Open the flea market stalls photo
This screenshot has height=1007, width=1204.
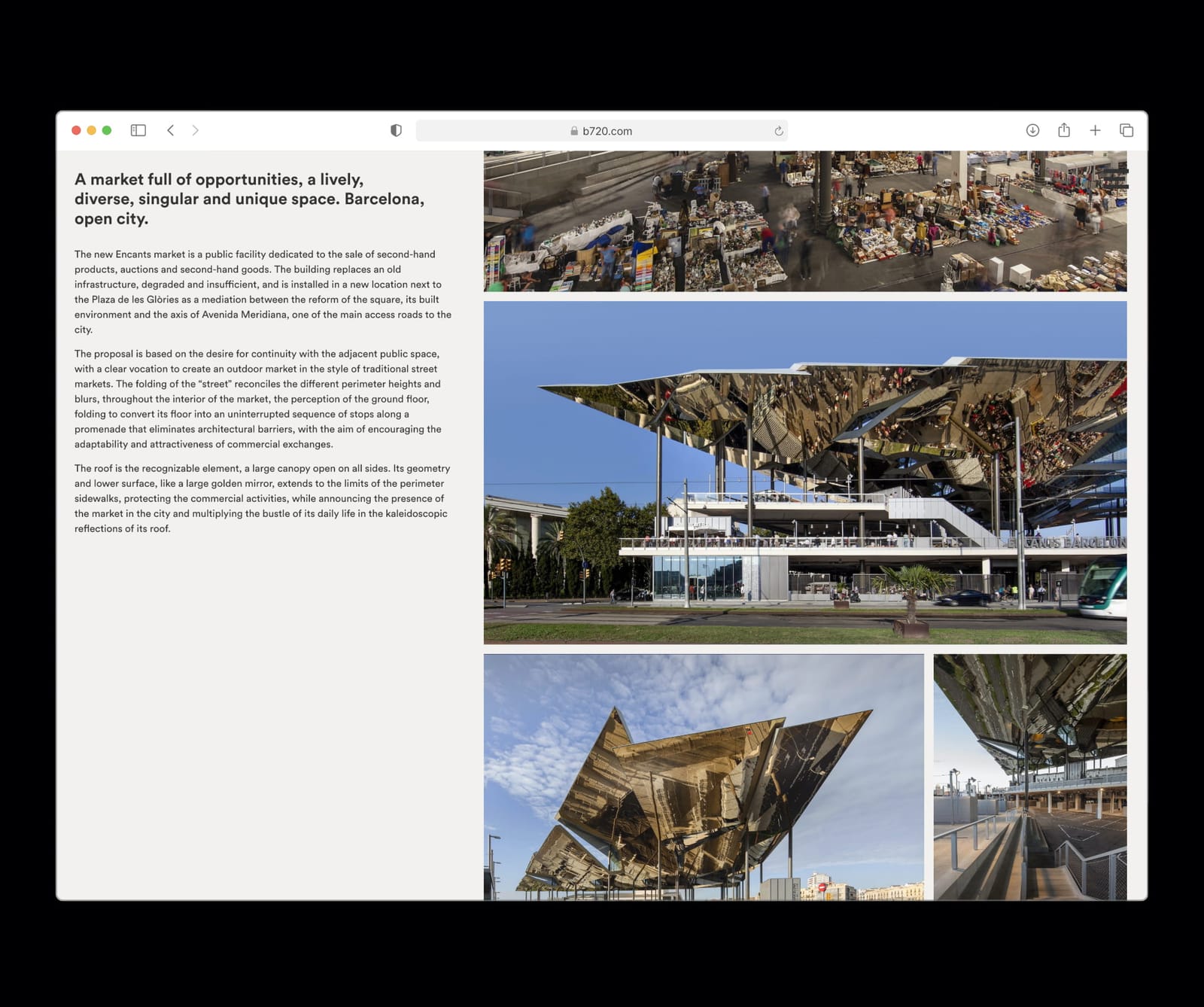[805, 221]
